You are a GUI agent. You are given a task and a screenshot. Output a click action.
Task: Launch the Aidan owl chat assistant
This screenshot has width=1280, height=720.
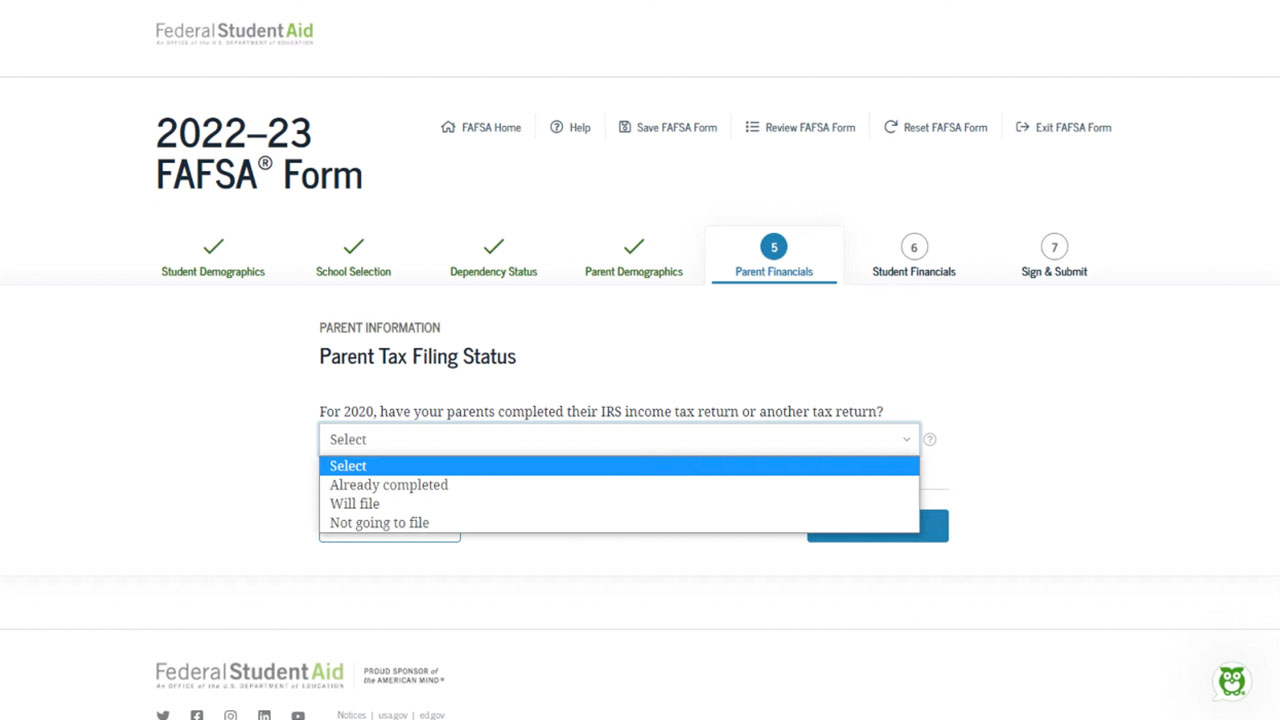1231,681
